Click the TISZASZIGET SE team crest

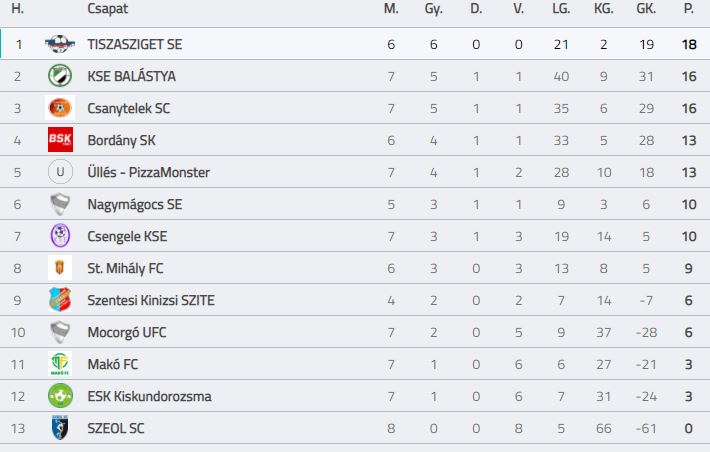pyautogui.click(x=60, y=44)
